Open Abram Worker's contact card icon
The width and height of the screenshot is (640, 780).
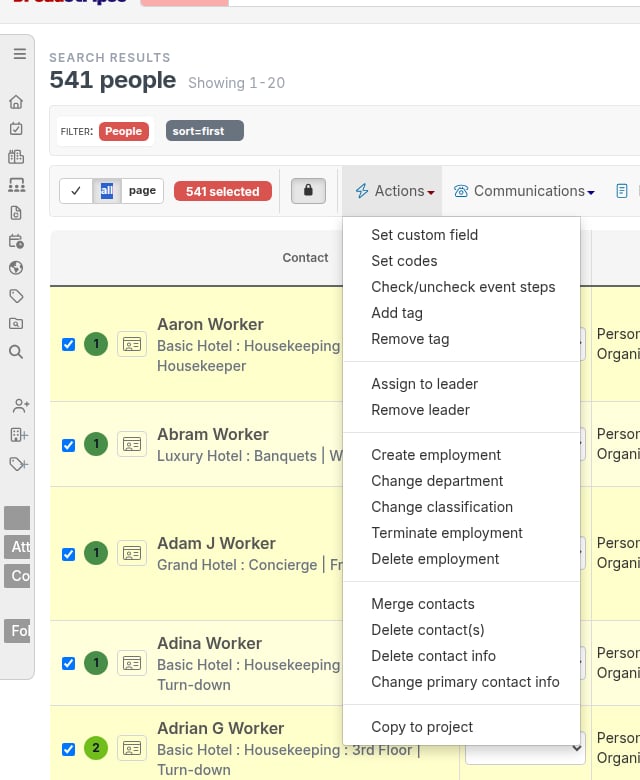click(x=132, y=444)
